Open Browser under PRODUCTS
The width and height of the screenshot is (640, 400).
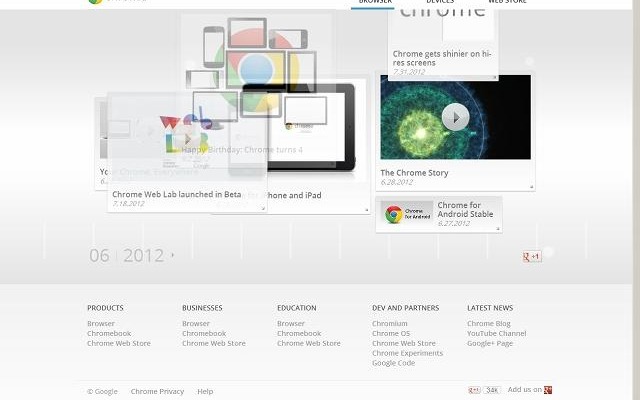point(101,323)
